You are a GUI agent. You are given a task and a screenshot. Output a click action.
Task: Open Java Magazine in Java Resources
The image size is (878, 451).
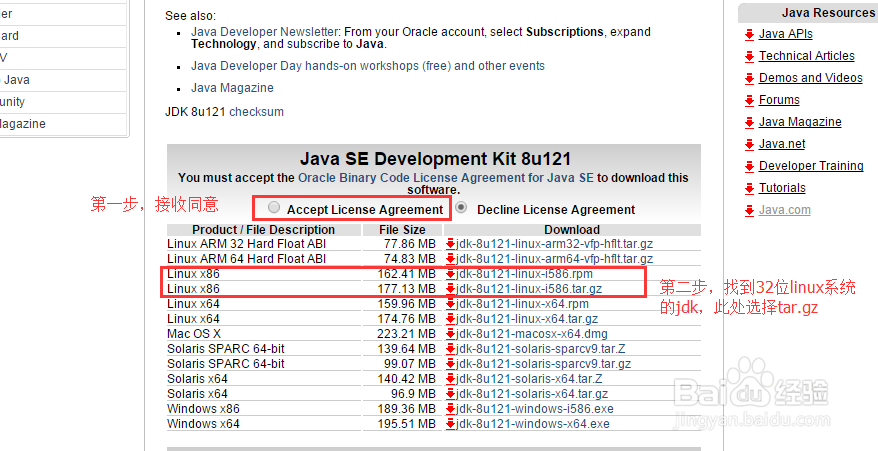pyautogui.click(x=800, y=122)
